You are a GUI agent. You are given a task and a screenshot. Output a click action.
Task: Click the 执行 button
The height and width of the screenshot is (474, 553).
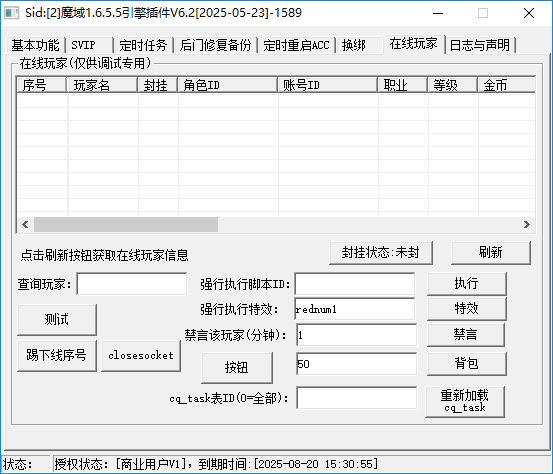click(467, 284)
